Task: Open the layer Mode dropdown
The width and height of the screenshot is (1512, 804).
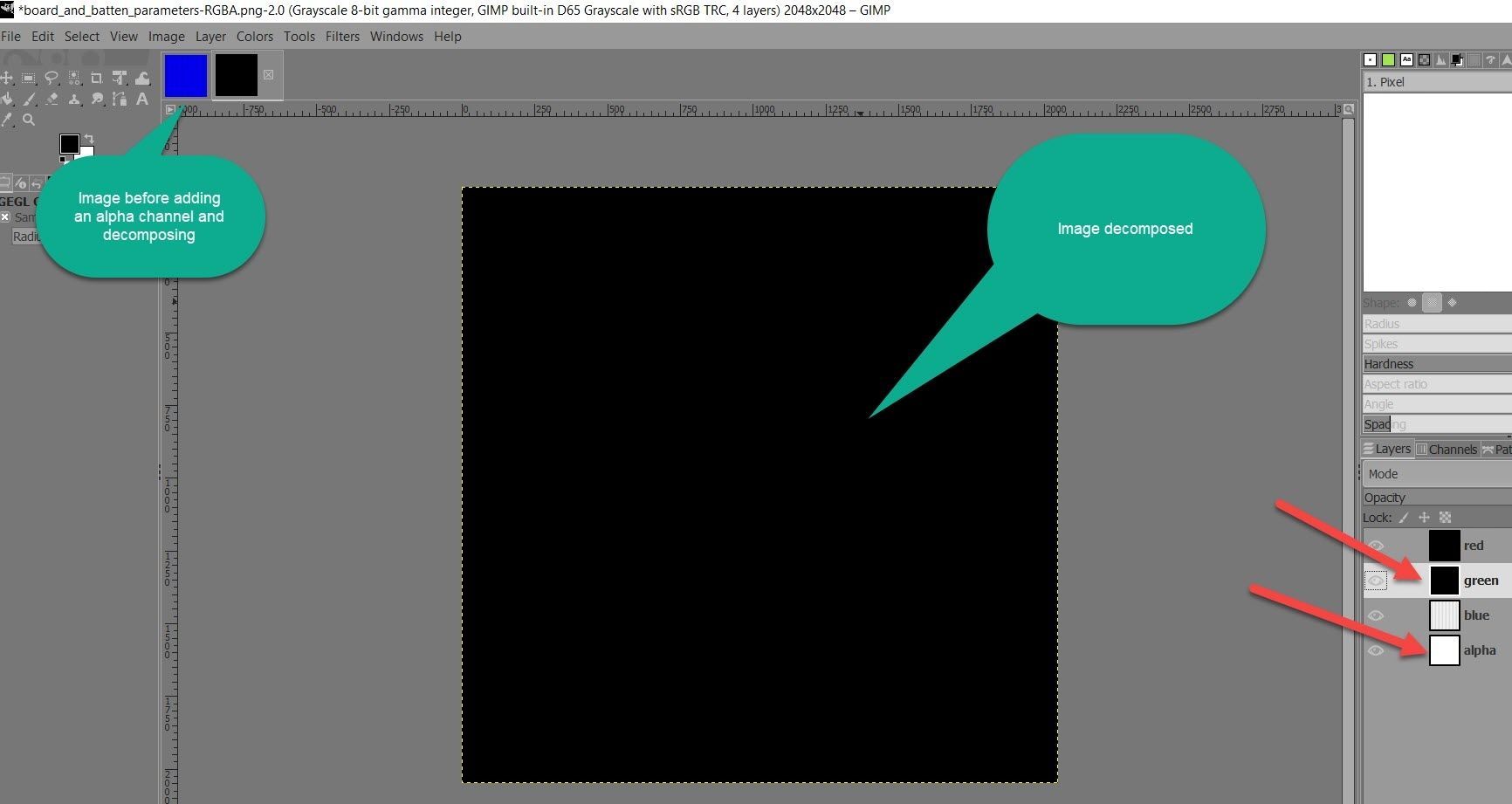Action: 1436,474
